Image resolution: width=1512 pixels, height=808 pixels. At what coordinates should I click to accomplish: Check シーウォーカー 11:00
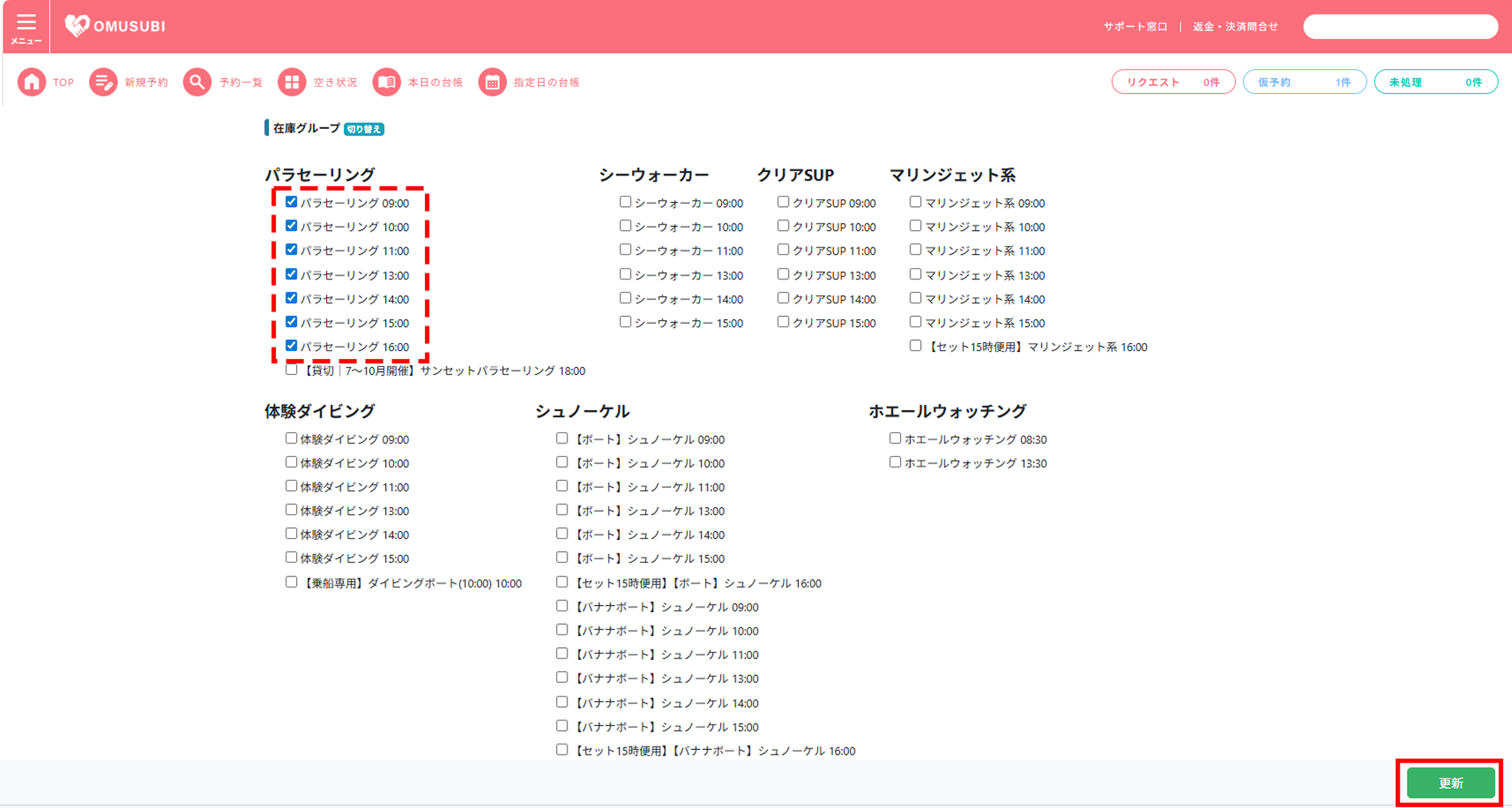coord(625,250)
